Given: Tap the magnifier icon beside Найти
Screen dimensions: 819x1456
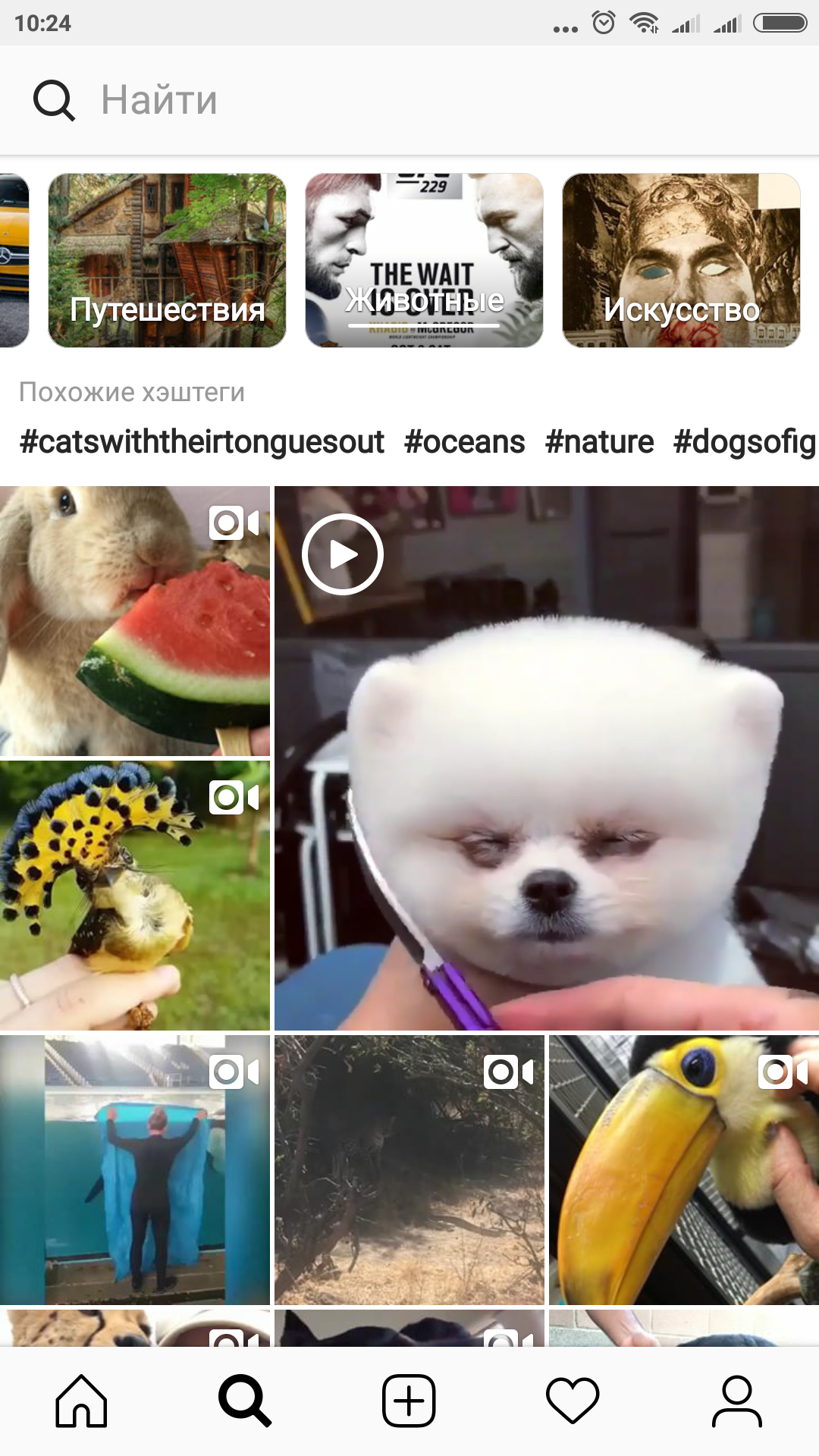Looking at the screenshot, I should click(54, 100).
